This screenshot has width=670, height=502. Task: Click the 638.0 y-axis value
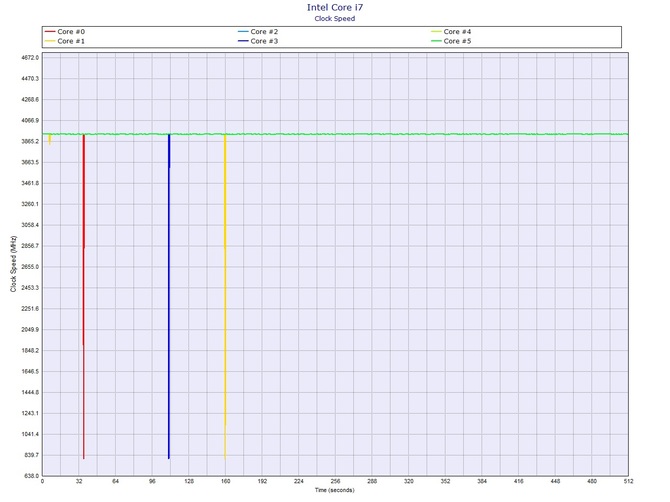(32, 476)
